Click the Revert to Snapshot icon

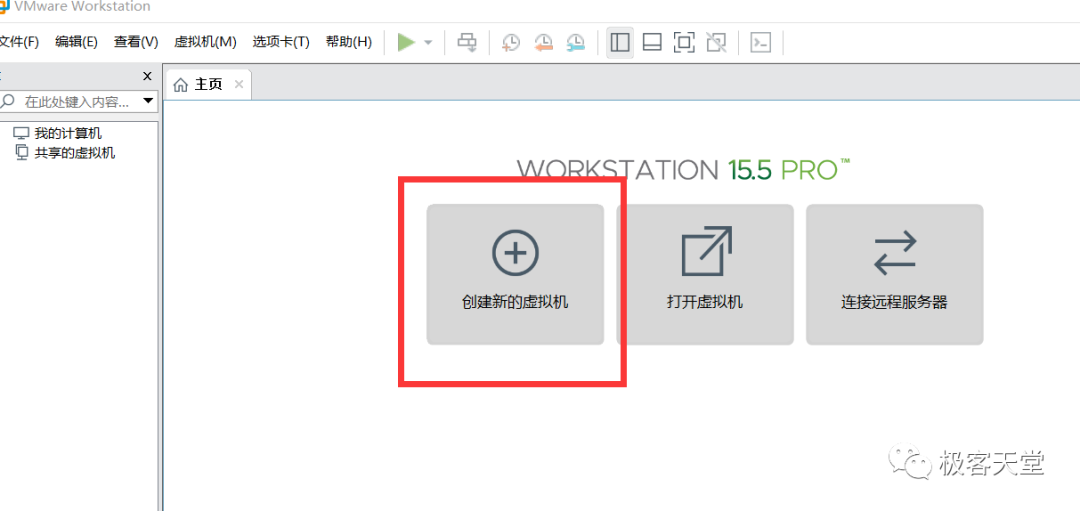(543, 43)
